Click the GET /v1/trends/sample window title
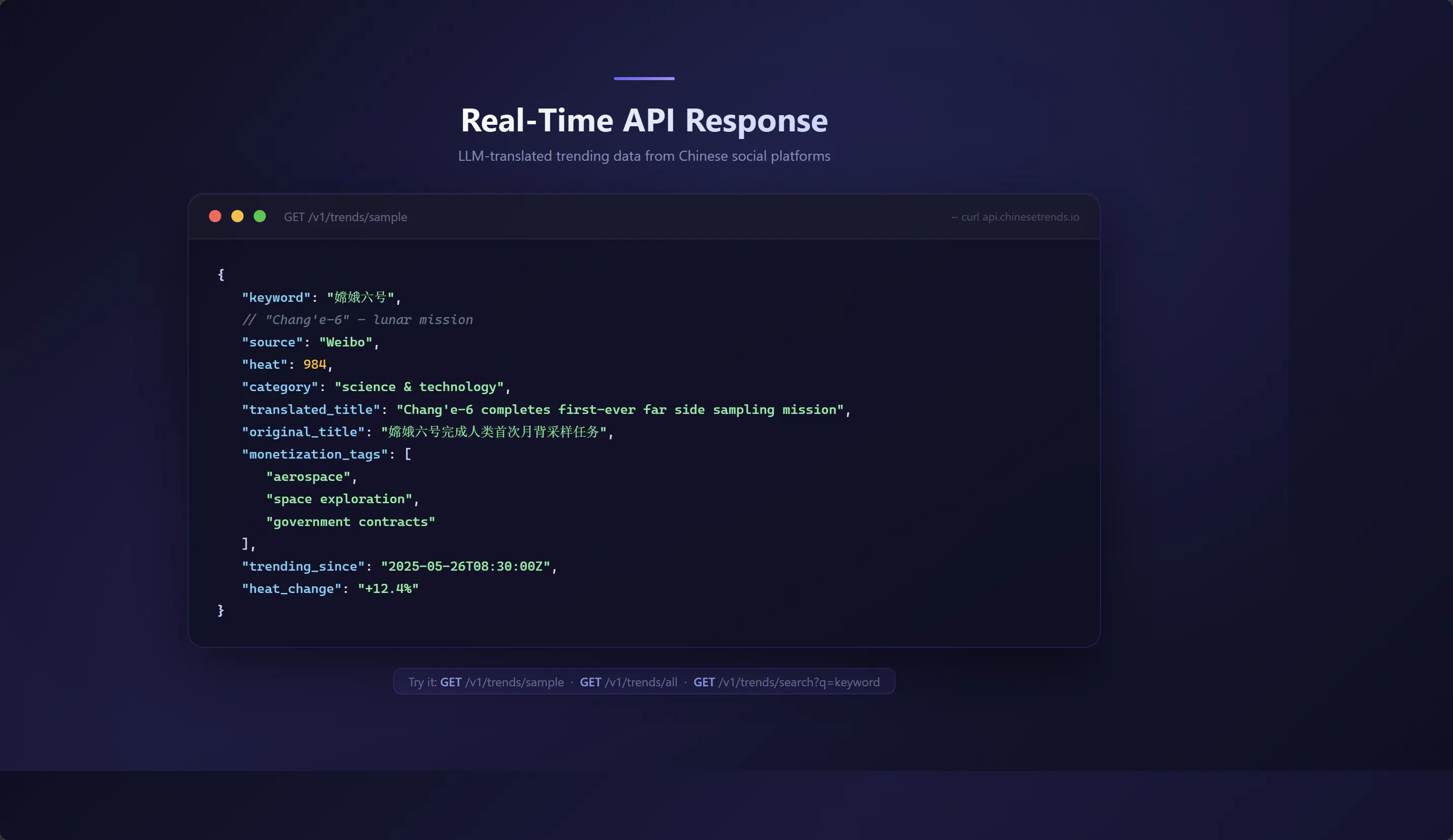Screen dimensions: 1453x840 pyautogui.click(x=345, y=217)
